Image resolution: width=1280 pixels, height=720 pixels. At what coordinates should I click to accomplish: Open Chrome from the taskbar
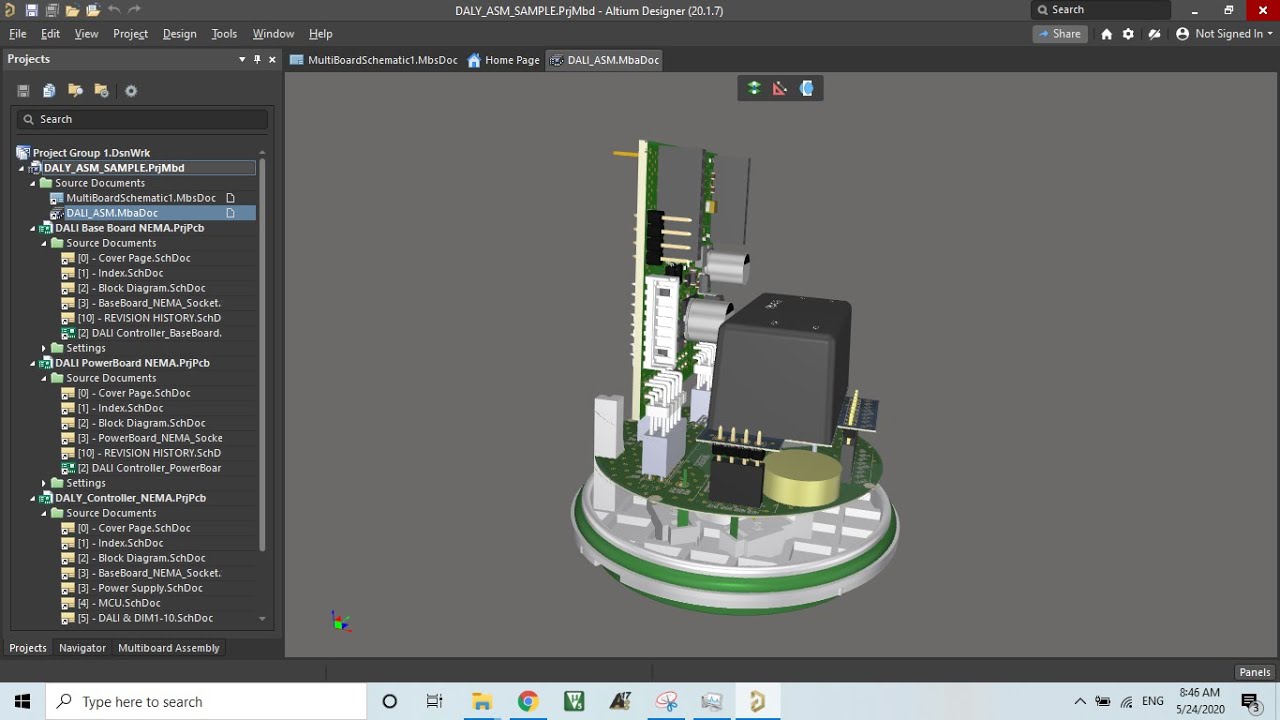(x=528, y=701)
